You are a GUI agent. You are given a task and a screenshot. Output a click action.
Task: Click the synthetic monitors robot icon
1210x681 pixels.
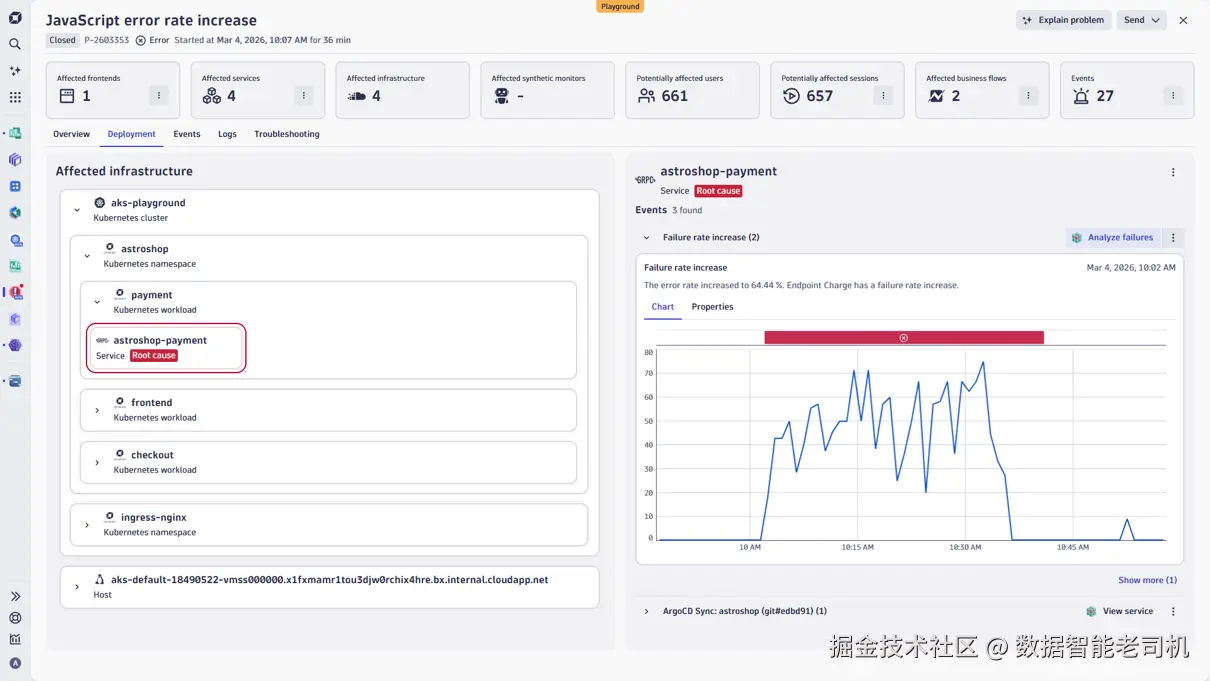point(501,96)
